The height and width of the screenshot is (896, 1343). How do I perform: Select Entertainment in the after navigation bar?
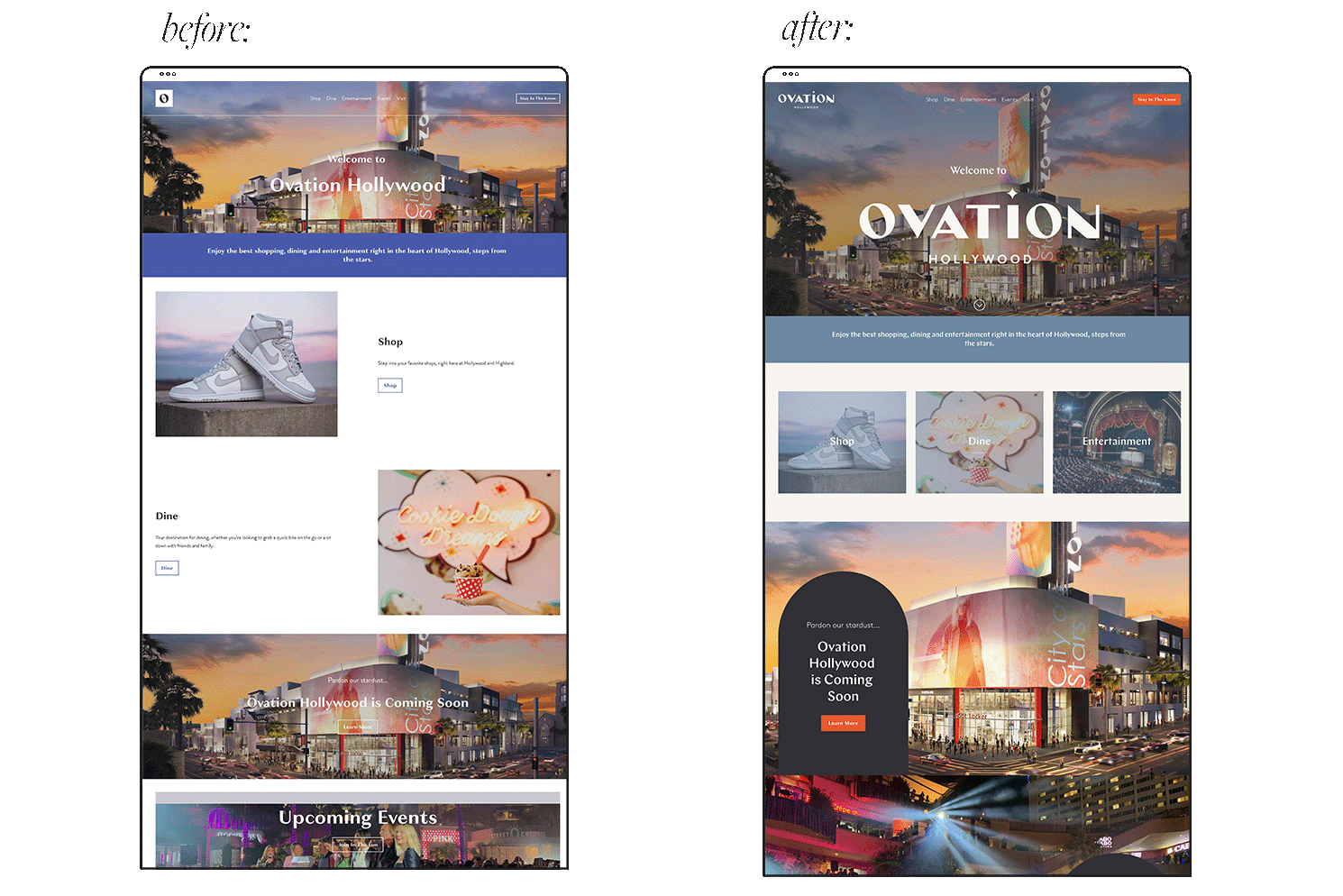tap(977, 99)
